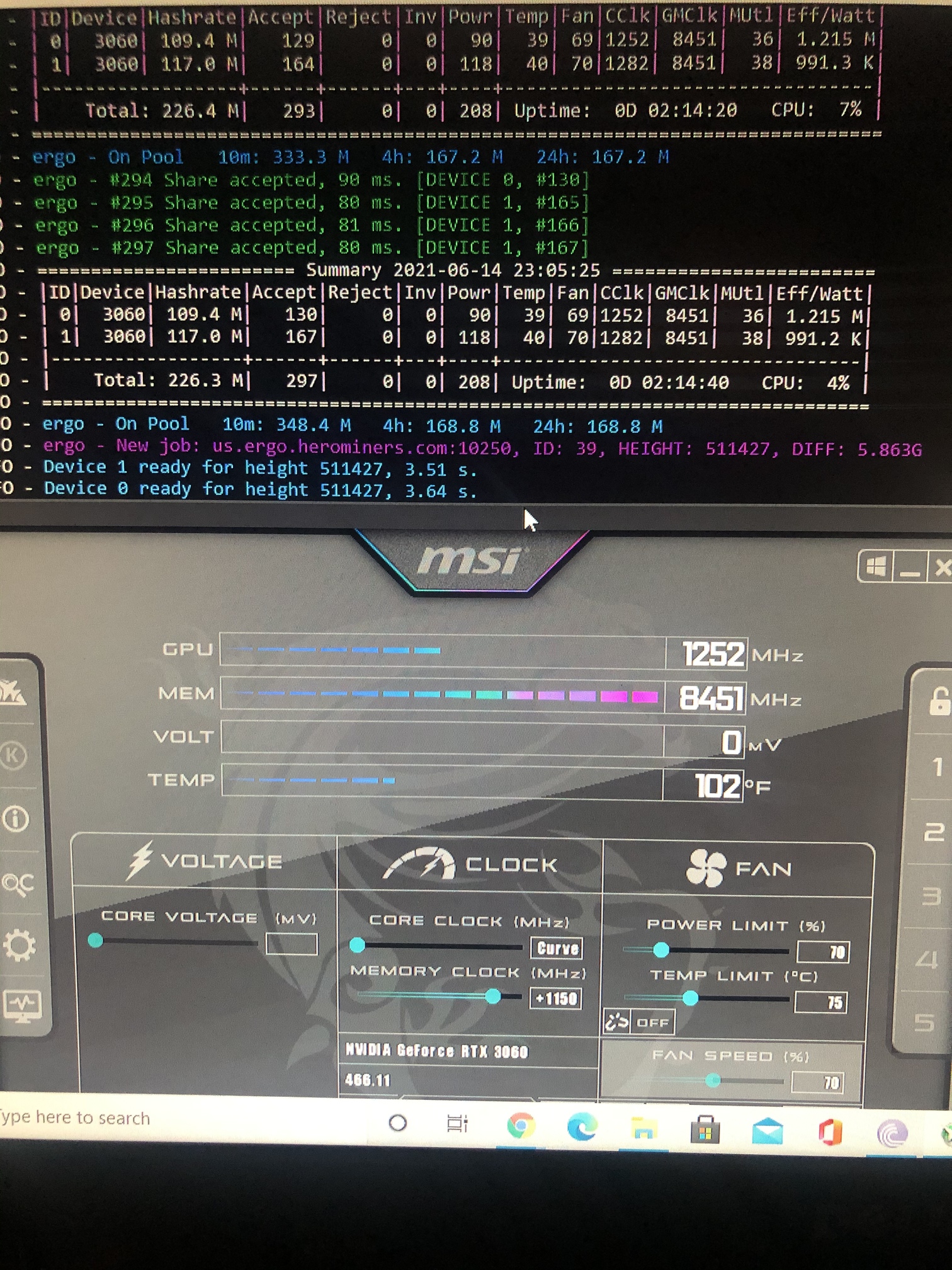Toggle the fan sync OFF switch

coord(638,1022)
